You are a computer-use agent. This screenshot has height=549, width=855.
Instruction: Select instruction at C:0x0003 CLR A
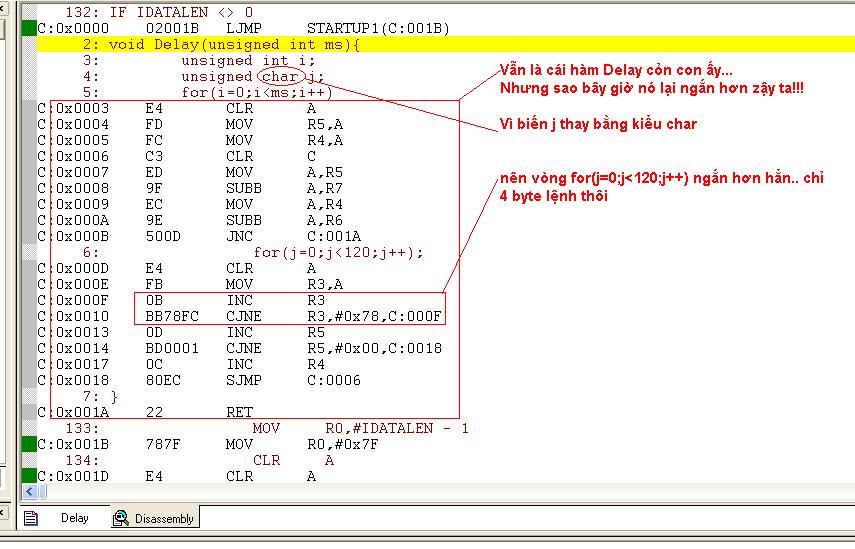coord(177,108)
